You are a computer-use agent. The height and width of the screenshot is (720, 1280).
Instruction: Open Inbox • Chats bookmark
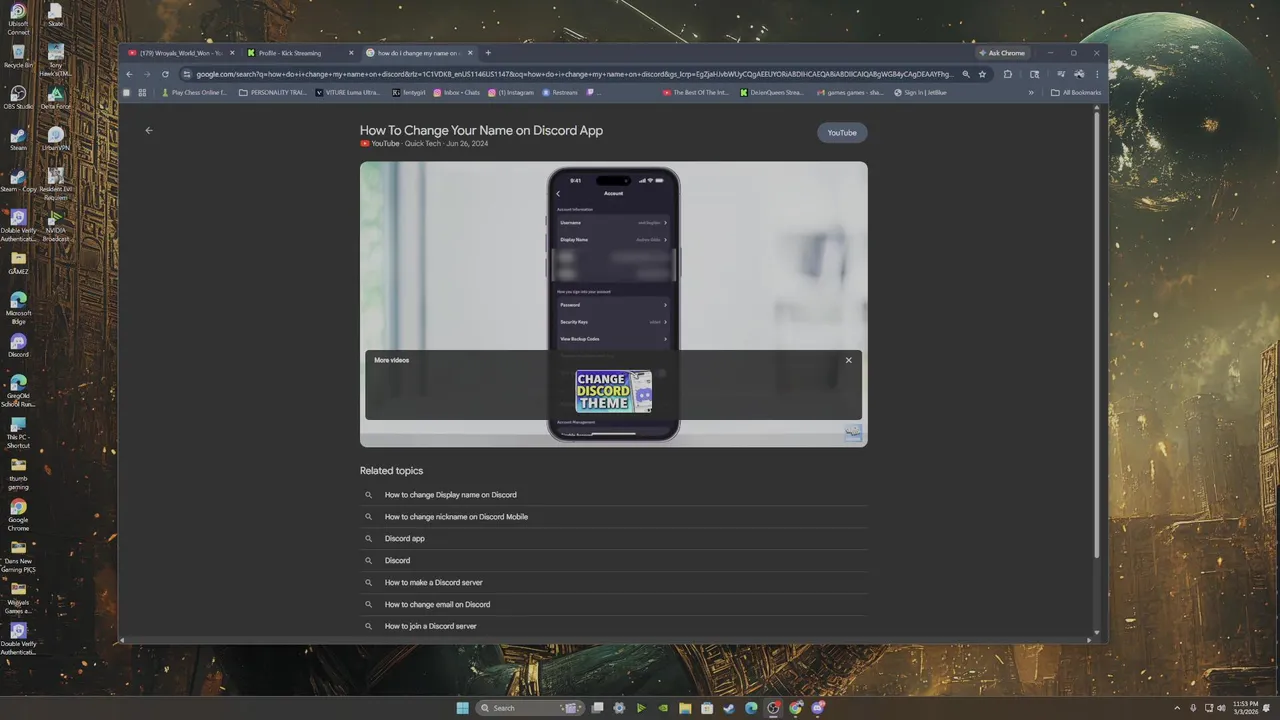457,92
